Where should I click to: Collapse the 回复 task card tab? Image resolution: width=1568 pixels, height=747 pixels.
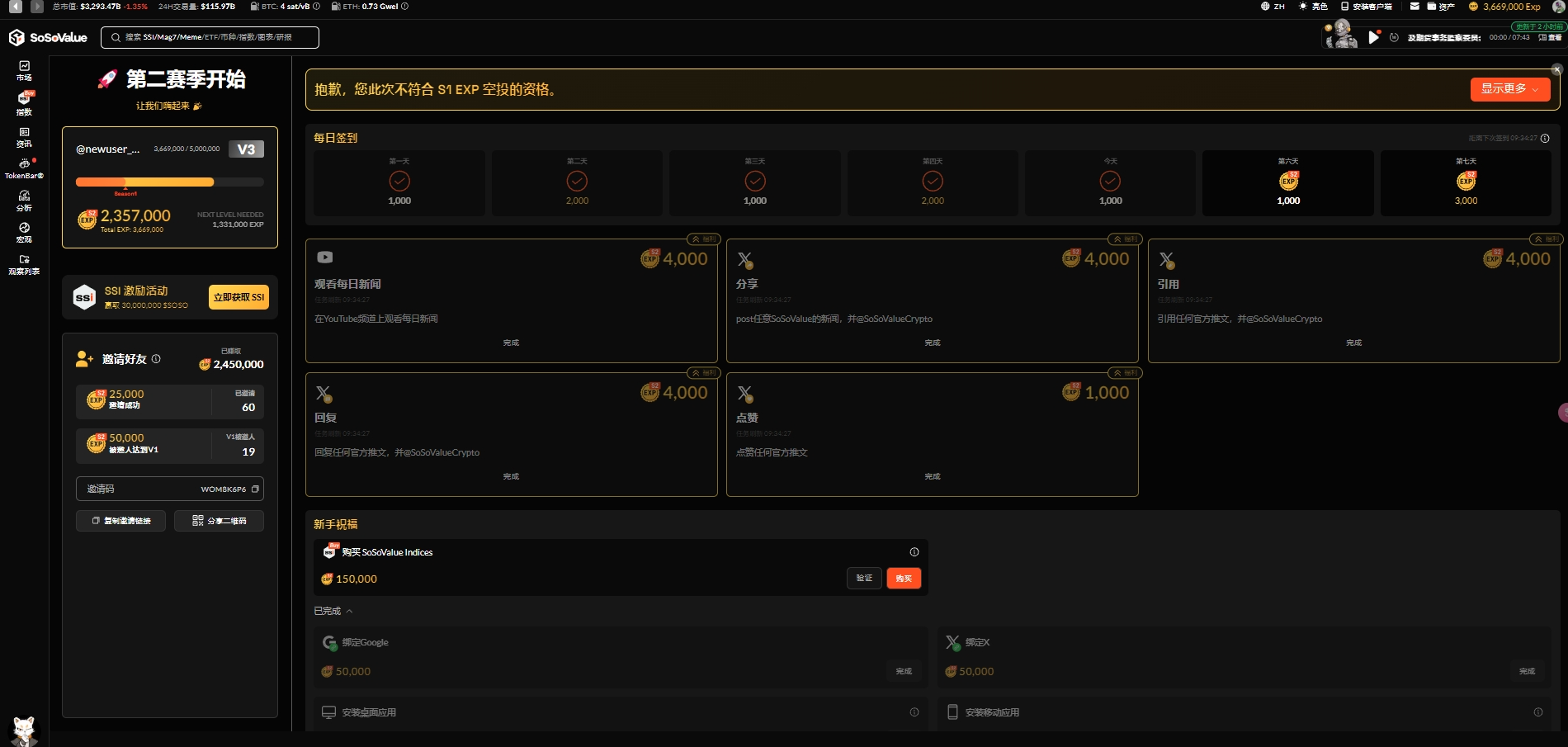(x=704, y=373)
